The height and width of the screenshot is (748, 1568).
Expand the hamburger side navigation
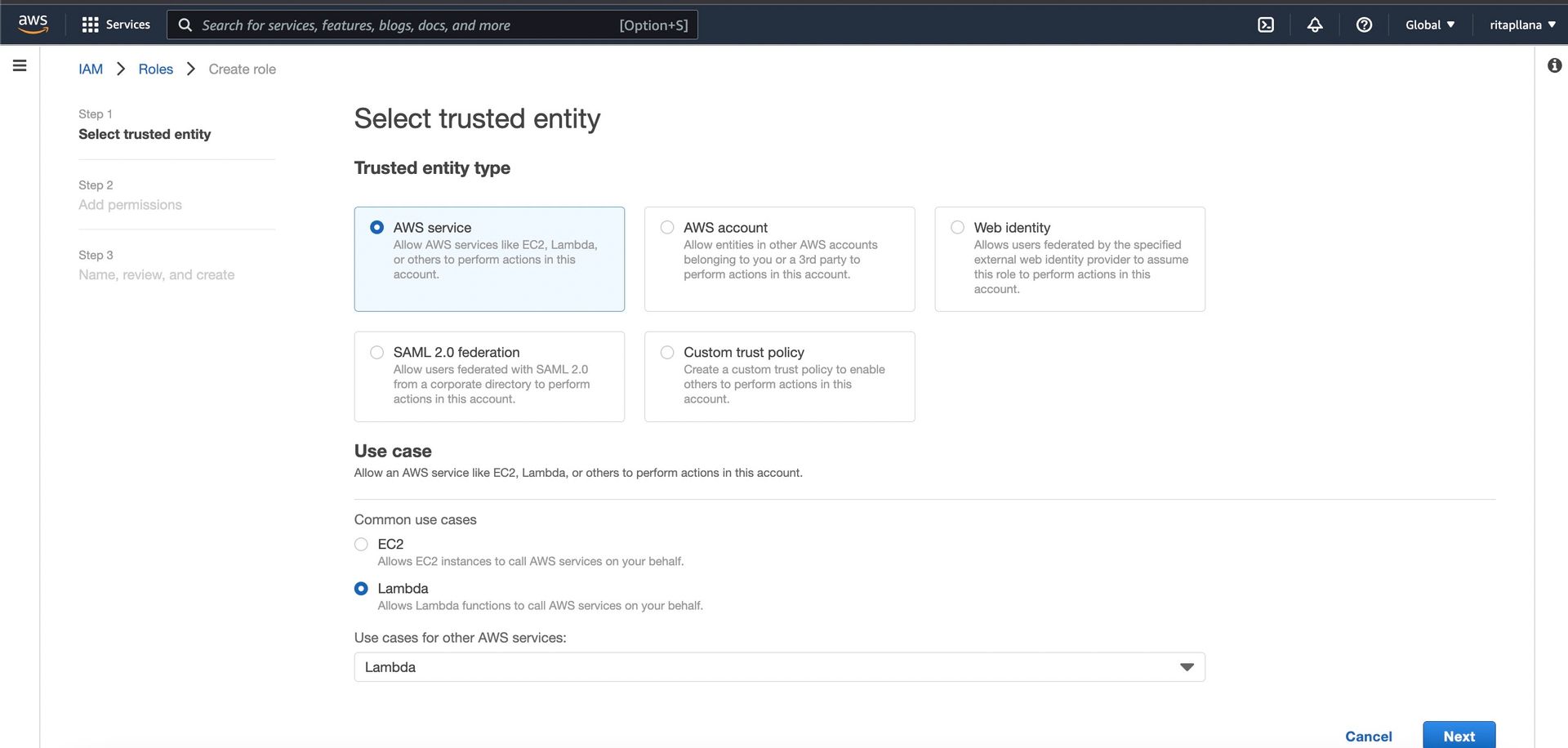click(20, 65)
